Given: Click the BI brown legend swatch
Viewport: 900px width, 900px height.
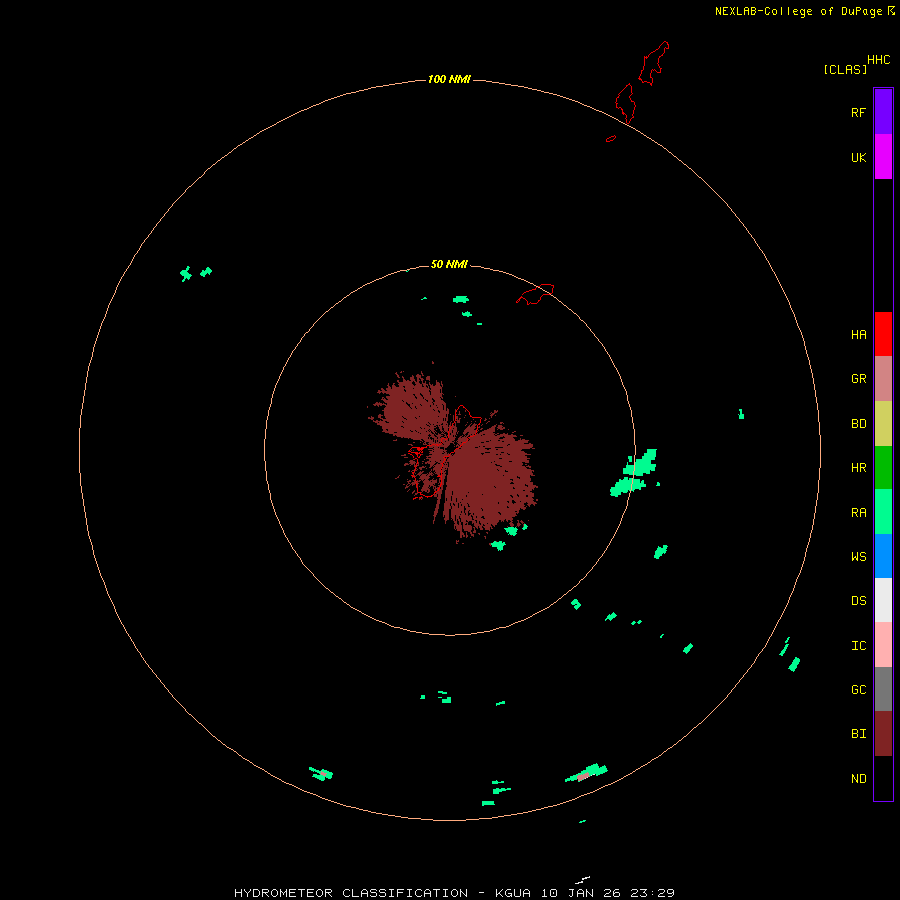Looking at the screenshot, I should tap(883, 734).
